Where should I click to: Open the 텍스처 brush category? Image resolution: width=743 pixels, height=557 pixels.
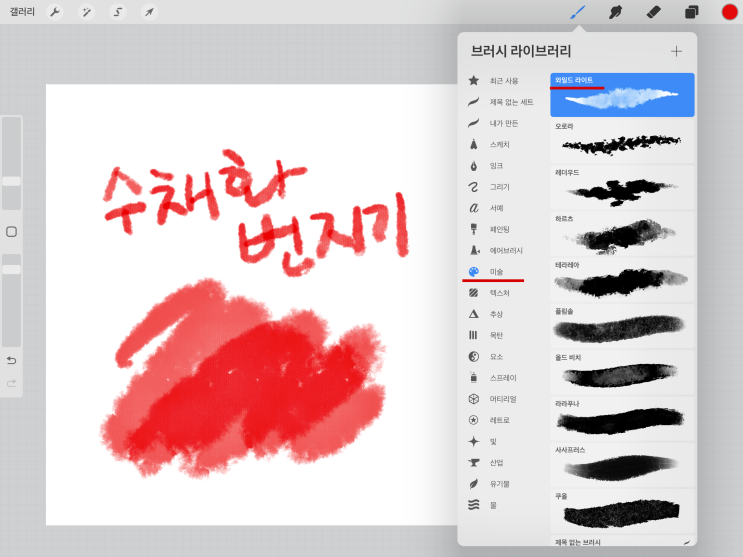coord(501,293)
